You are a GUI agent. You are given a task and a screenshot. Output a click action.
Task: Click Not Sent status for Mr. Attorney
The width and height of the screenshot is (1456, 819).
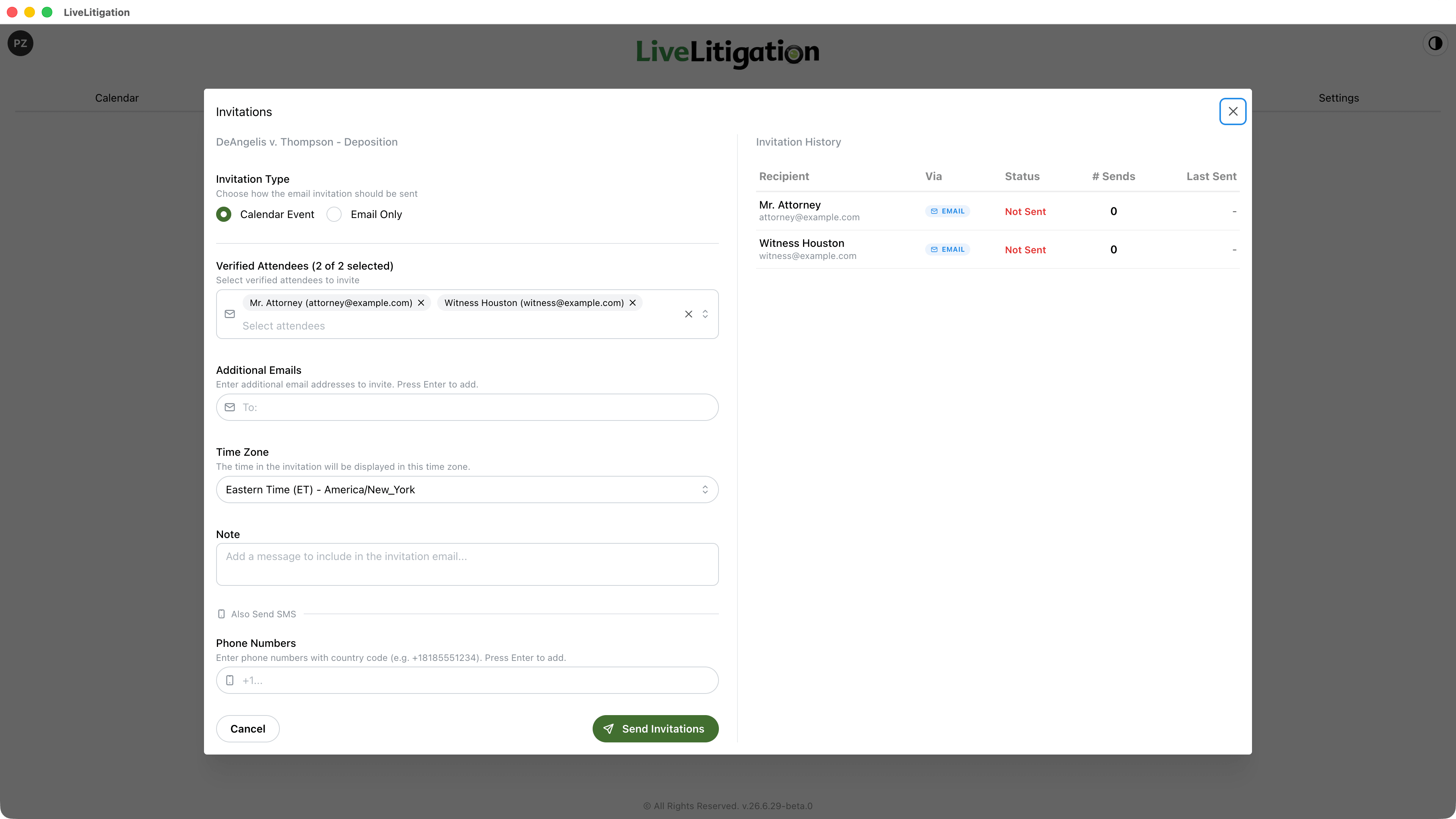click(x=1025, y=212)
